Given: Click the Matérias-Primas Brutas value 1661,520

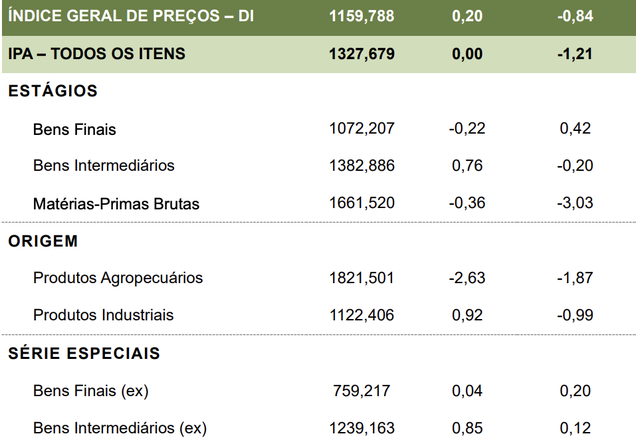Looking at the screenshot, I should pyautogui.click(x=362, y=203).
